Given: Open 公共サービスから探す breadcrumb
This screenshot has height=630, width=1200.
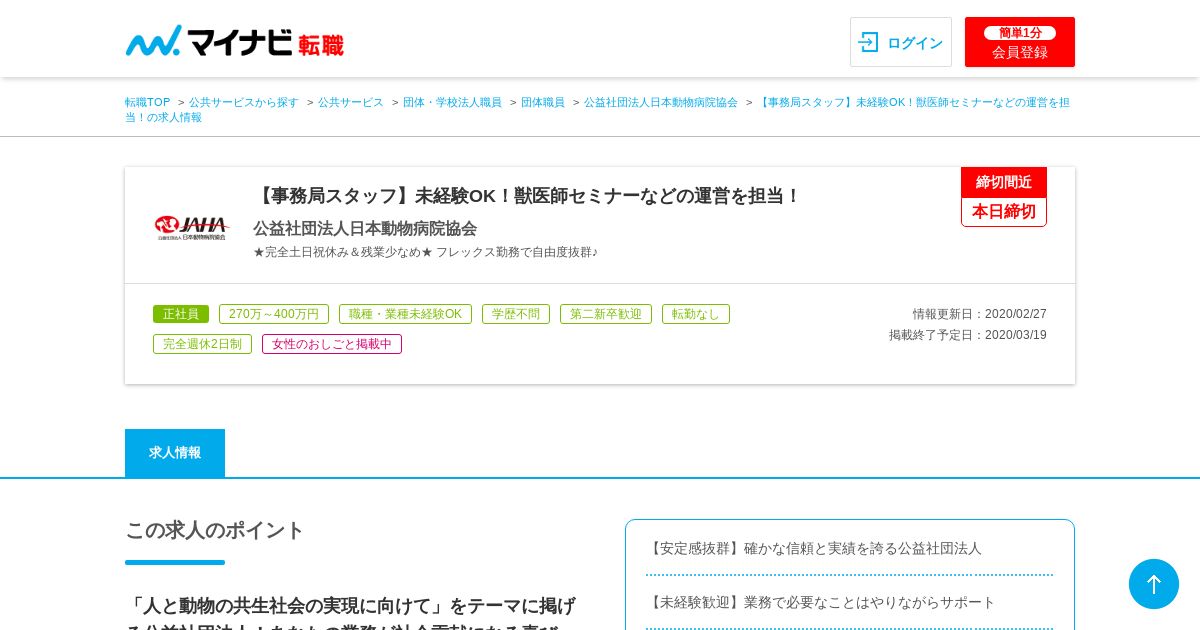Looking at the screenshot, I should click(244, 102).
